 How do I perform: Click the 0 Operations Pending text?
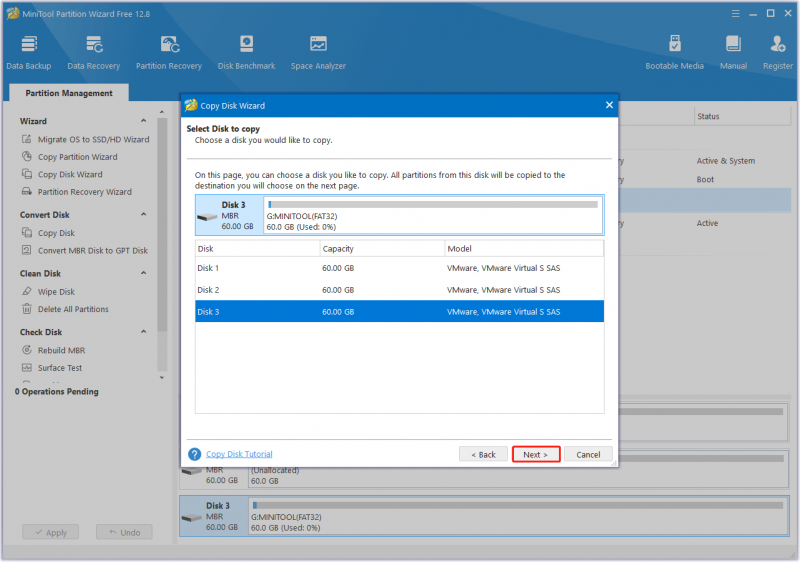pos(57,391)
